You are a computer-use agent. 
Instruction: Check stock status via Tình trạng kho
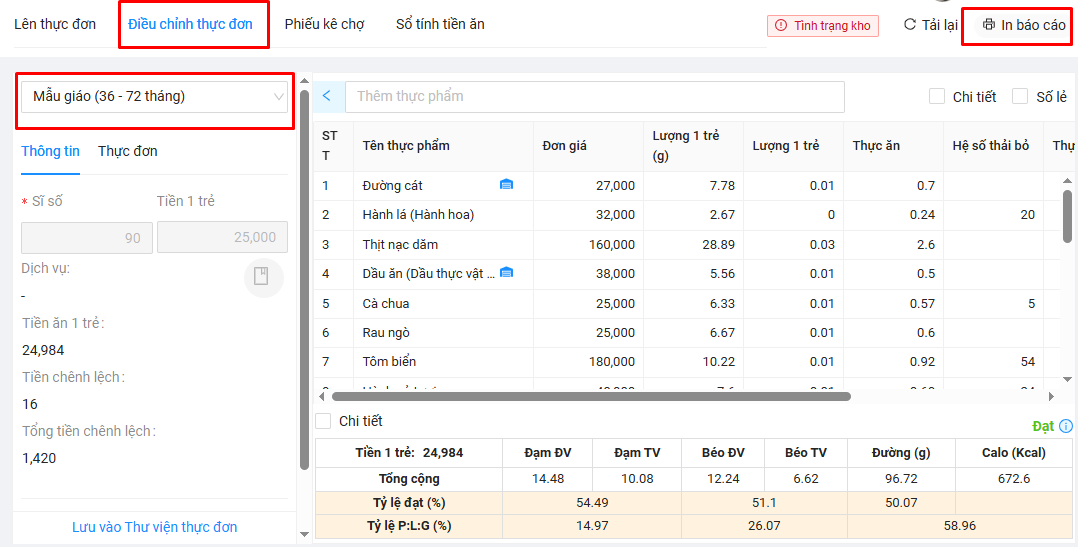(x=822, y=26)
